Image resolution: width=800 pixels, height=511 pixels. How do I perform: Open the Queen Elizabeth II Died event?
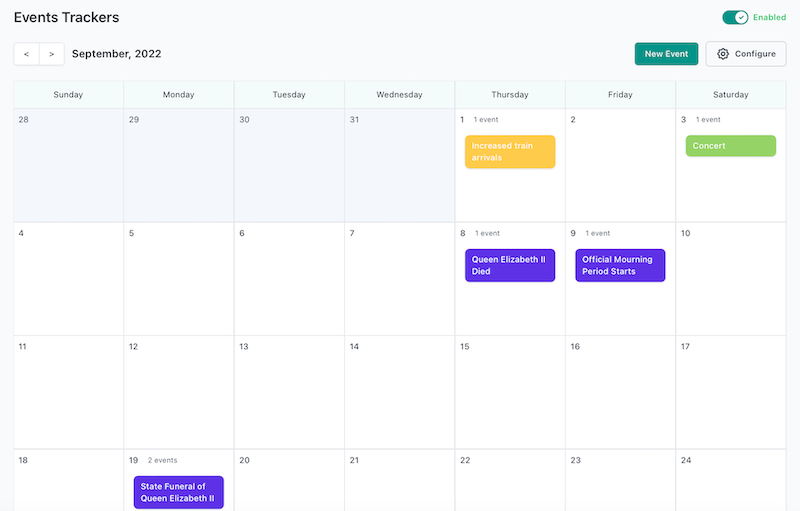pos(510,265)
